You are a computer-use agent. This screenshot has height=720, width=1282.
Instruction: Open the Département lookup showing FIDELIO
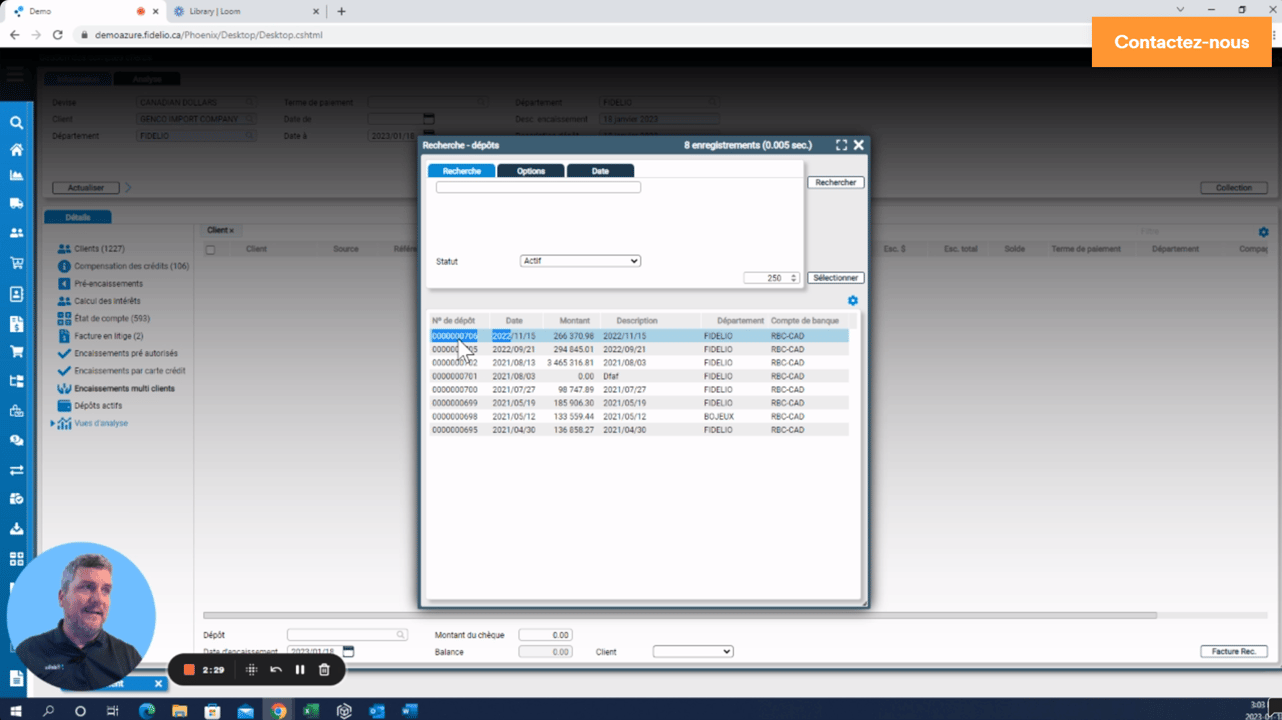click(196, 136)
